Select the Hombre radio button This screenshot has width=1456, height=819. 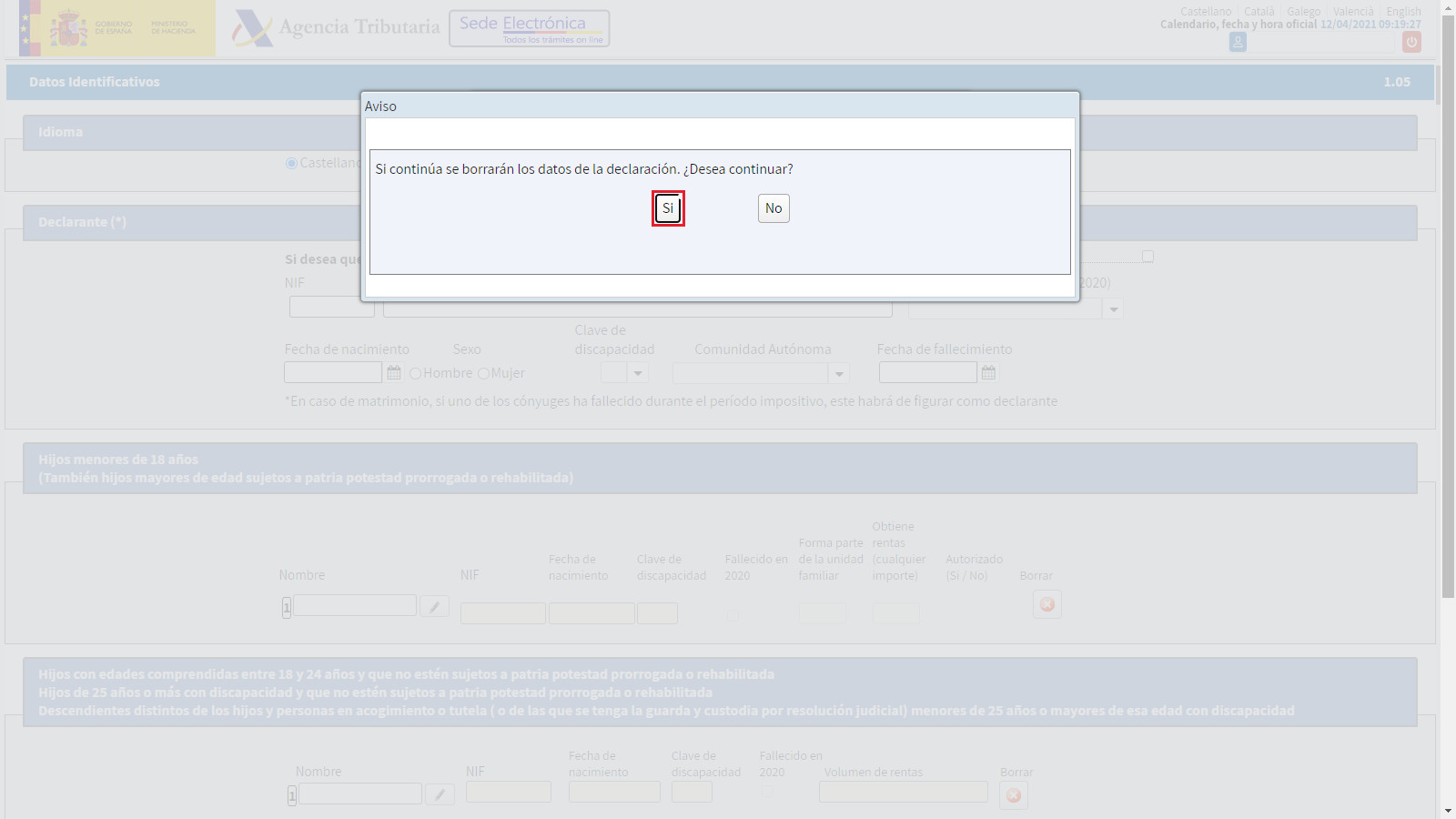point(415,373)
